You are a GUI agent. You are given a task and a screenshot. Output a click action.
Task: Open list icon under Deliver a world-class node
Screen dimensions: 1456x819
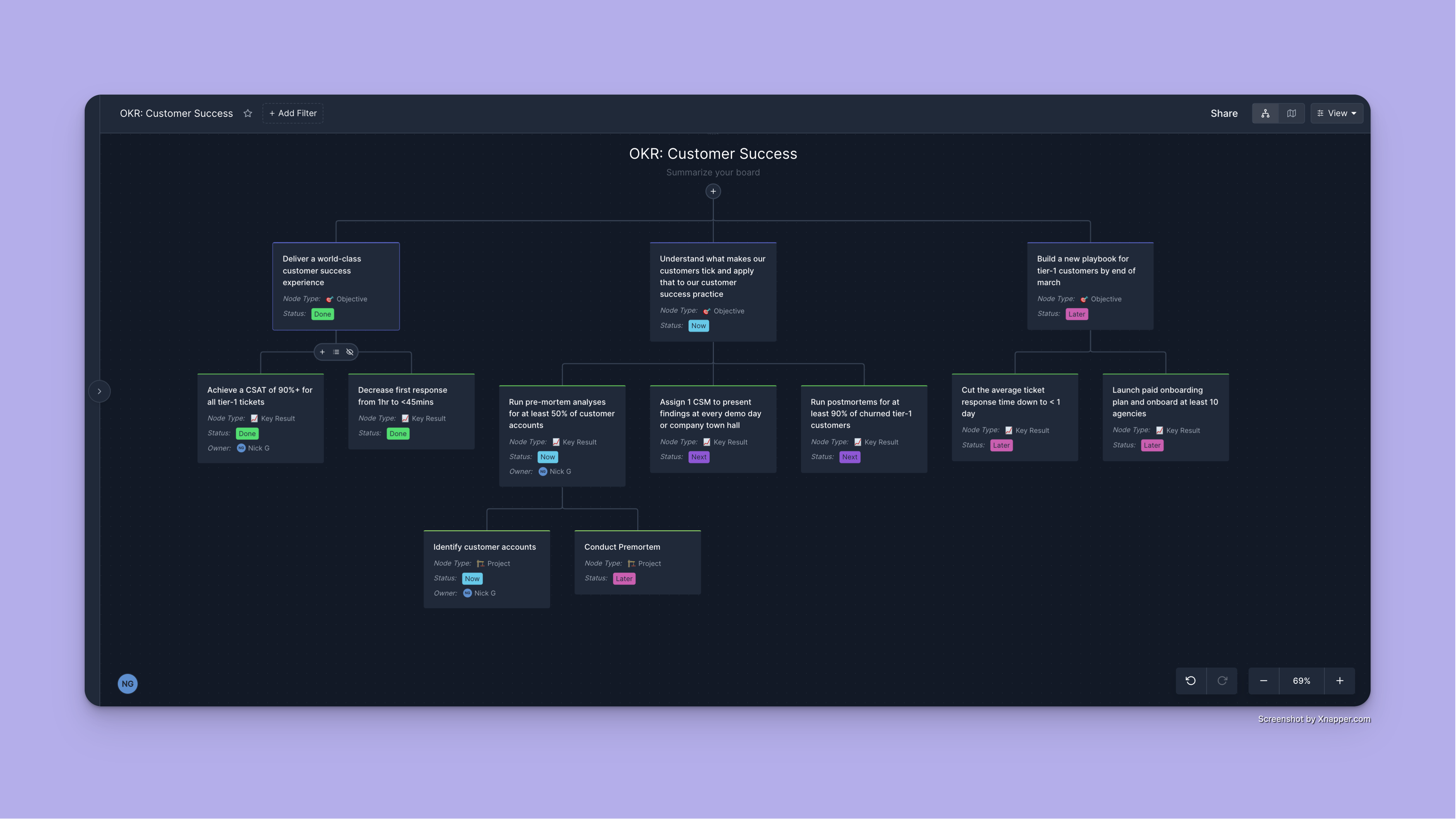(x=336, y=352)
